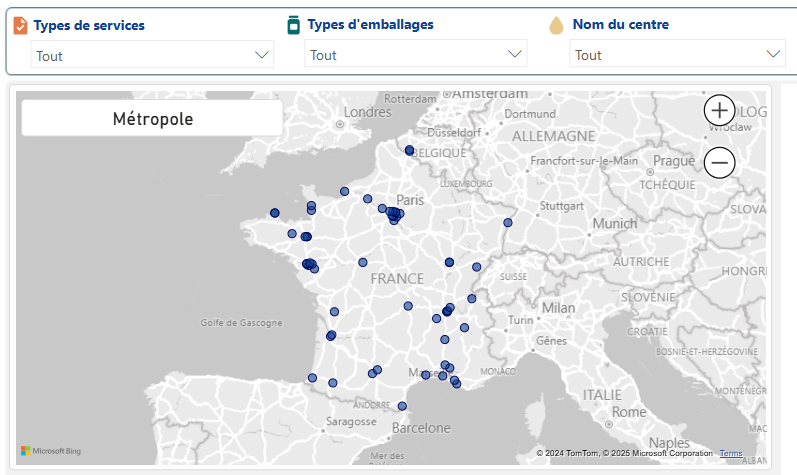Select the map point next to Belgique label
797x475 pixels.
pyautogui.click(x=409, y=150)
